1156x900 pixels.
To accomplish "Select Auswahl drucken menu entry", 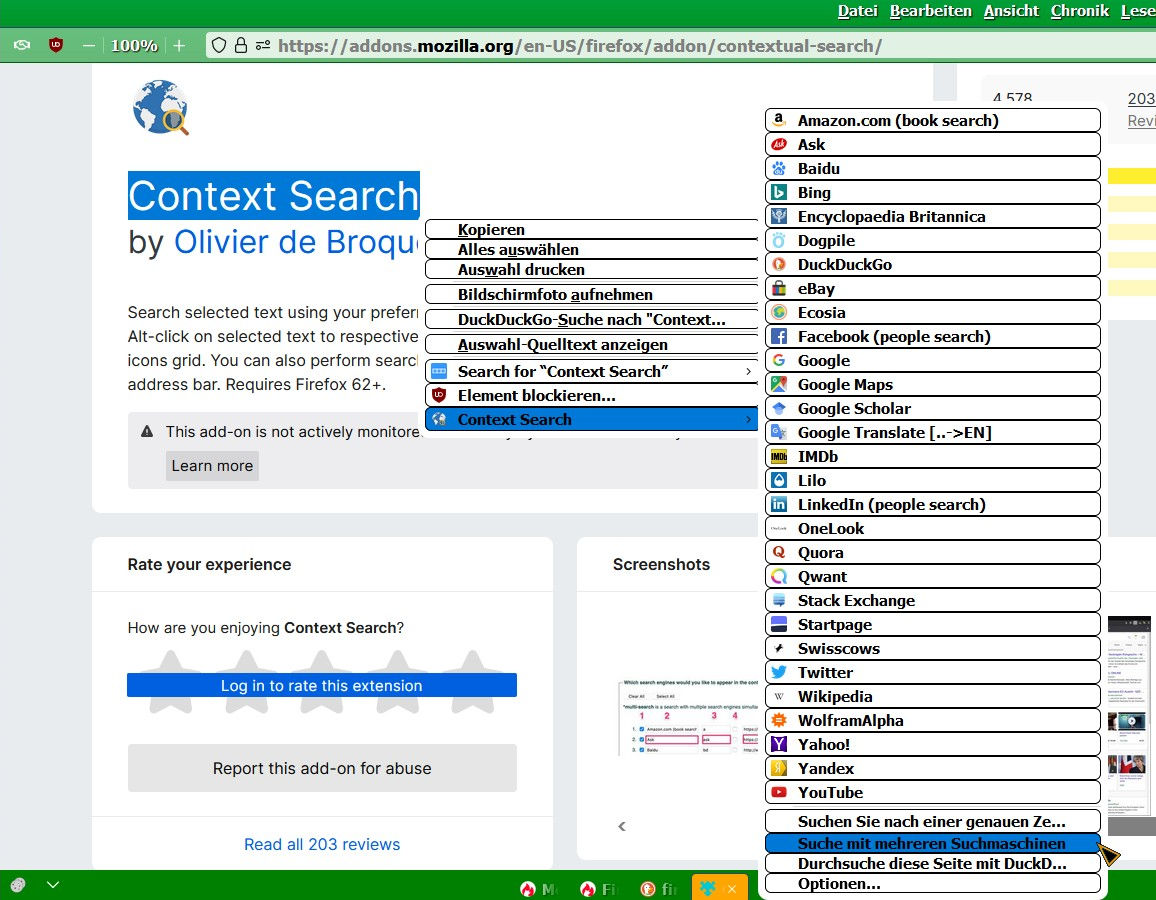I will pos(592,270).
